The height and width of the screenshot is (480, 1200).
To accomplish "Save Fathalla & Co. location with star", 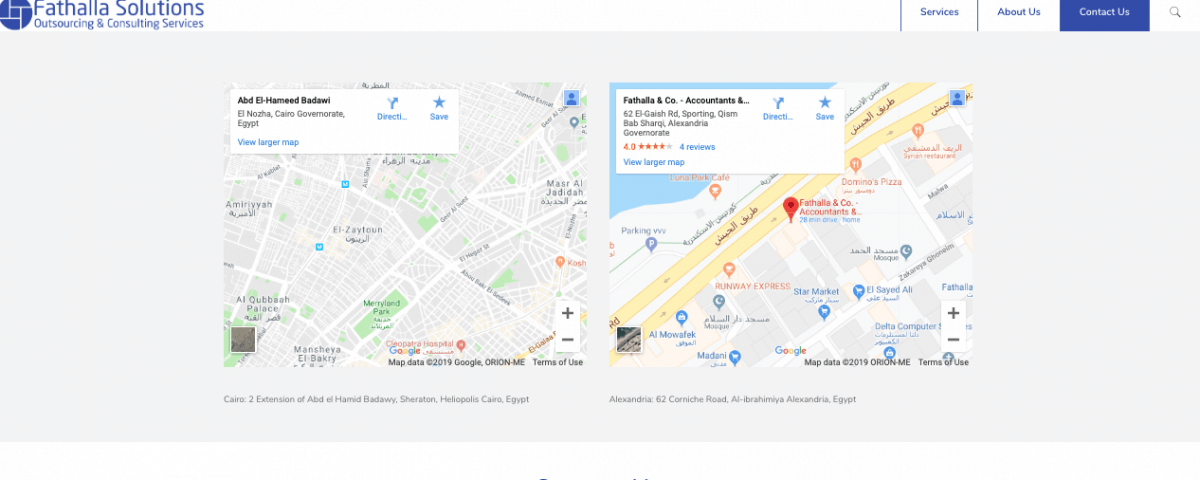I will pyautogui.click(x=825, y=109).
